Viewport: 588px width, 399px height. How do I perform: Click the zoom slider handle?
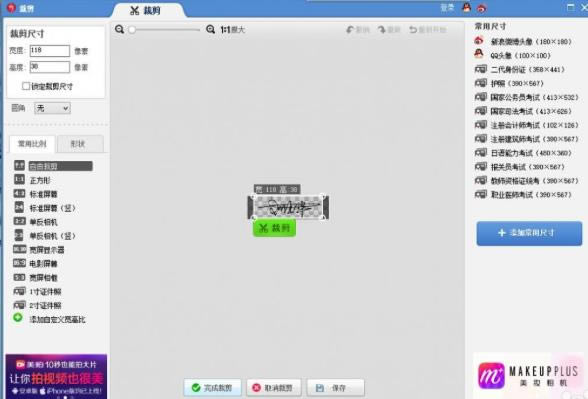click(132, 30)
